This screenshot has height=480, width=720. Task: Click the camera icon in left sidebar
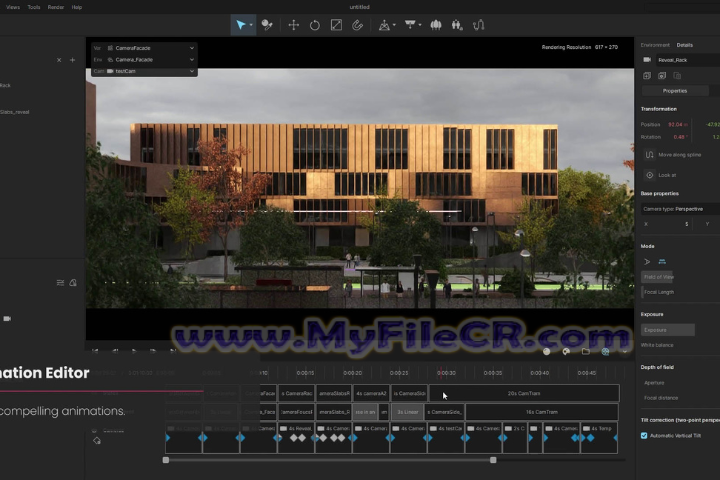click(7, 318)
